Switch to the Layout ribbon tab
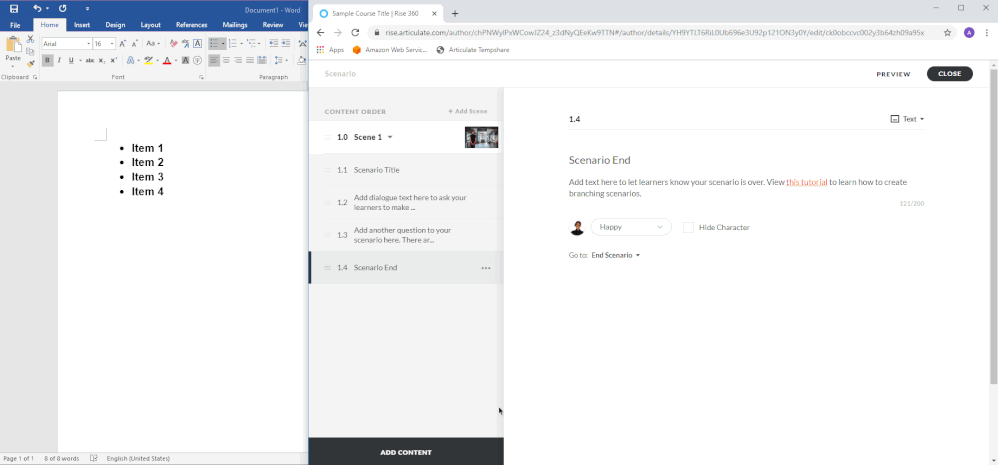 click(x=150, y=25)
